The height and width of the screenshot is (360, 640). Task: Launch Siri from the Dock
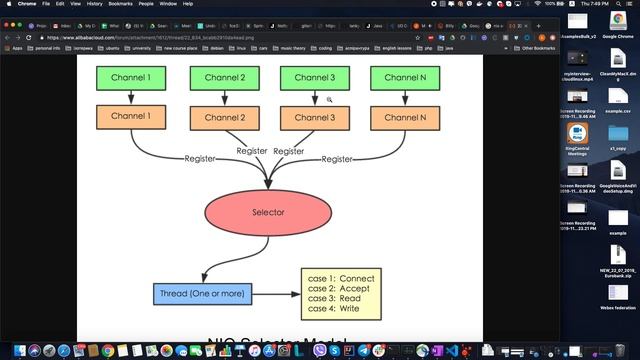click(34, 351)
